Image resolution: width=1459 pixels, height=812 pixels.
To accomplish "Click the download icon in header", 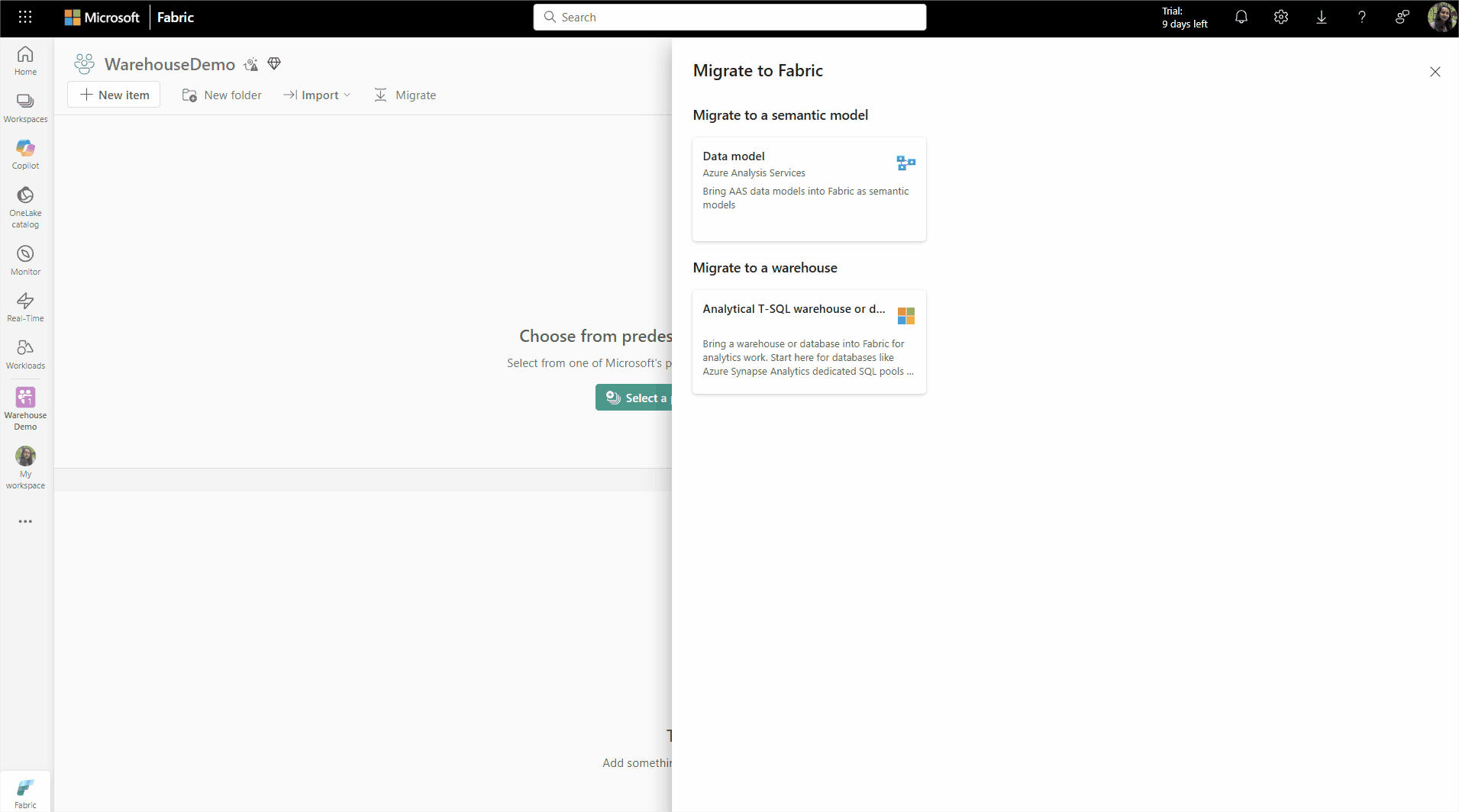I will 1321,17.
